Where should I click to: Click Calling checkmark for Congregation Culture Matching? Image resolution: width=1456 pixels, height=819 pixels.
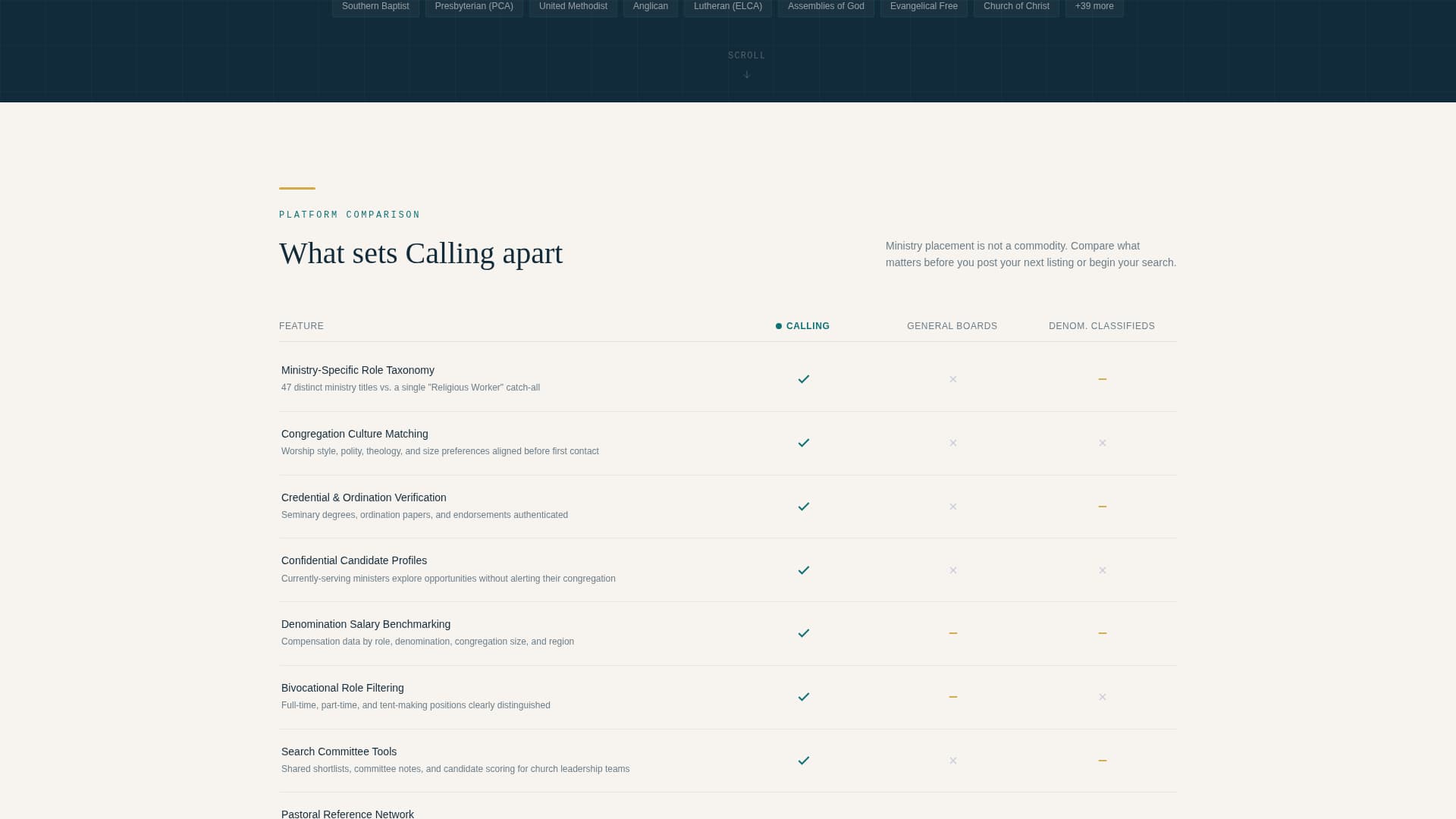click(x=804, y=443)
